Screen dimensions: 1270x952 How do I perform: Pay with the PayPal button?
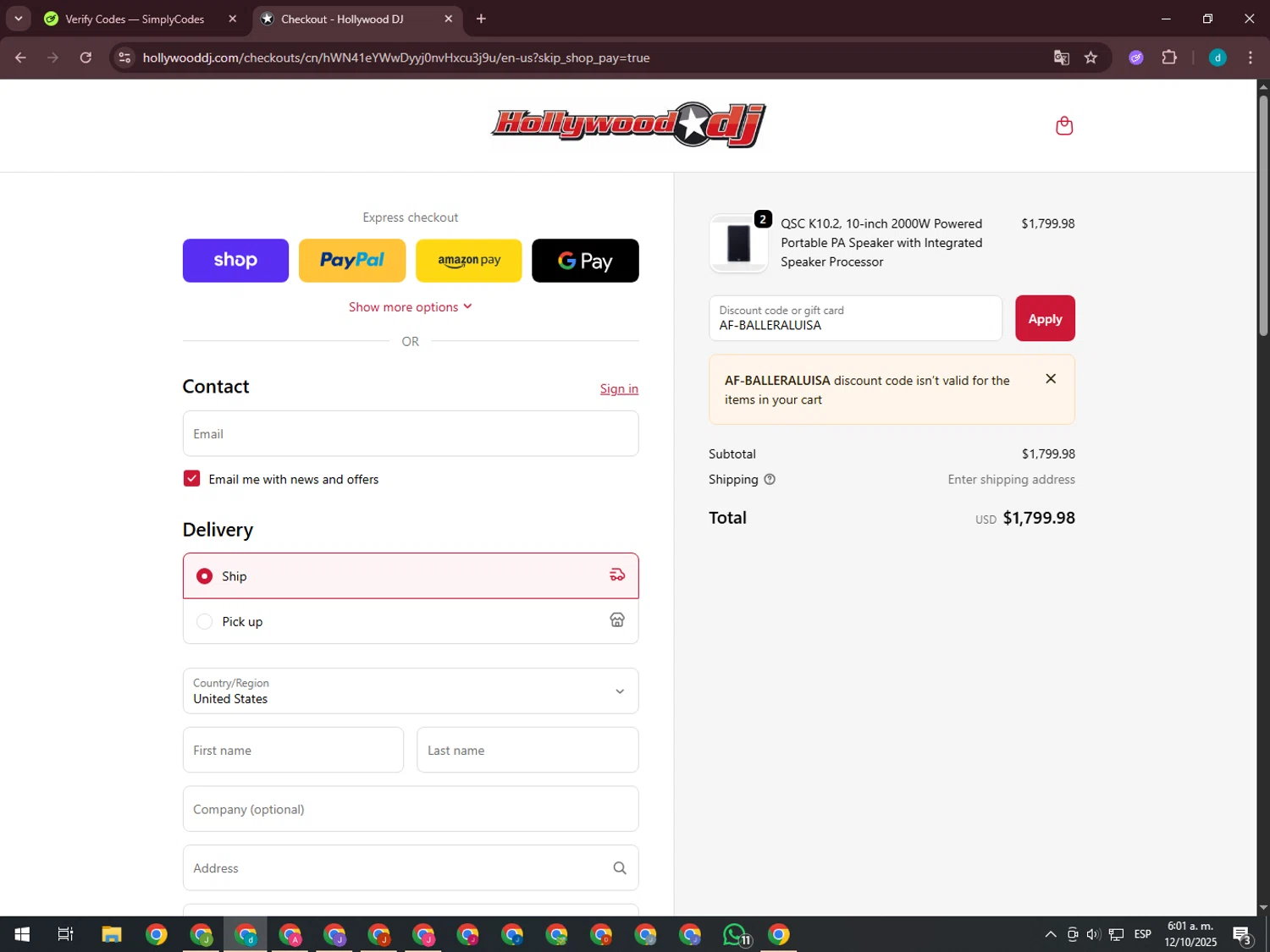click(352, 261)
